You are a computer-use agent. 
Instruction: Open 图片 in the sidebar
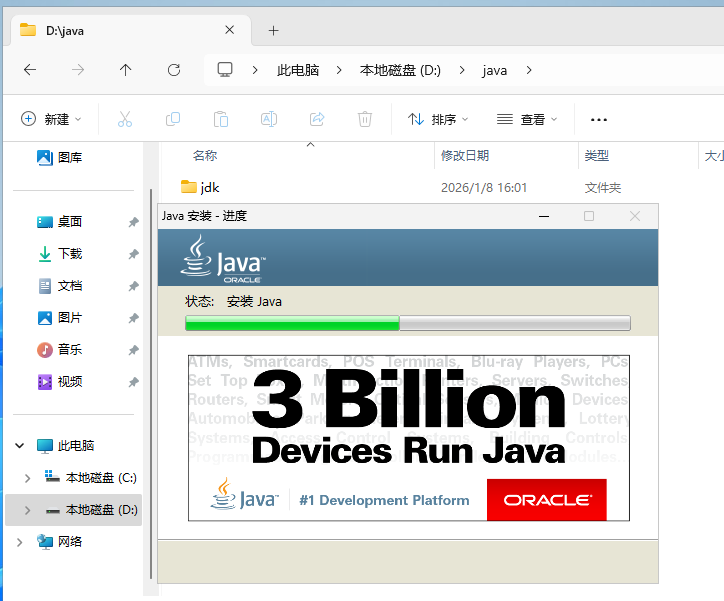coord(60,318)
